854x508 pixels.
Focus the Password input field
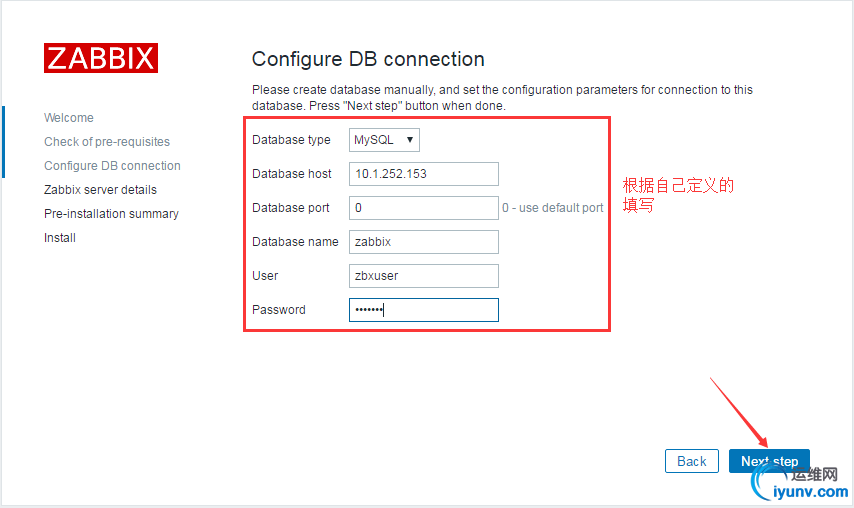(x=424, y=310)
